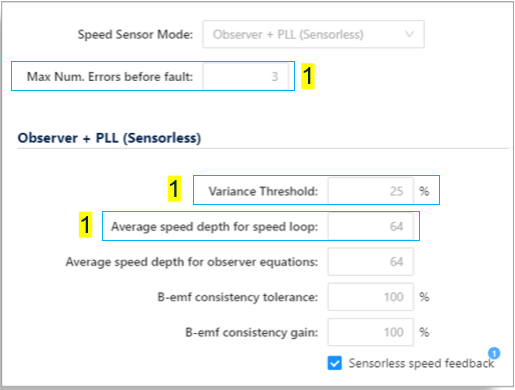The height and width of the screenshot is (390, 515).
Task: Select Average speed depth for observer equations field
Action: [371, 262]
